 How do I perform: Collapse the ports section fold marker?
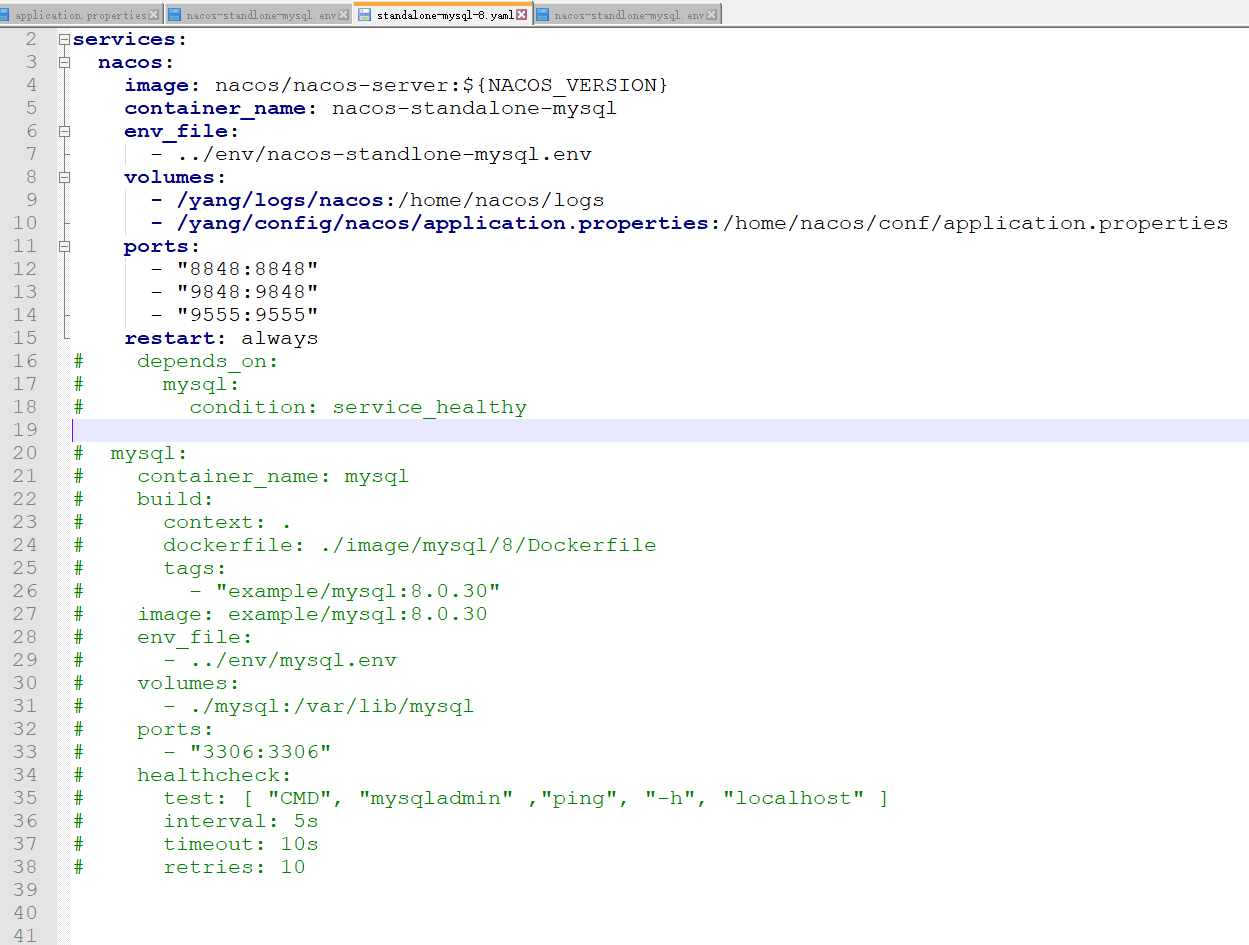(63, 245)
